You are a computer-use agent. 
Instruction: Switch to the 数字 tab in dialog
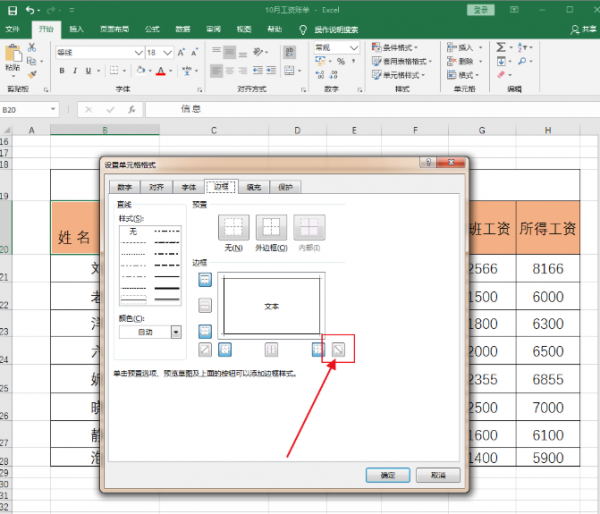(125, 187)
